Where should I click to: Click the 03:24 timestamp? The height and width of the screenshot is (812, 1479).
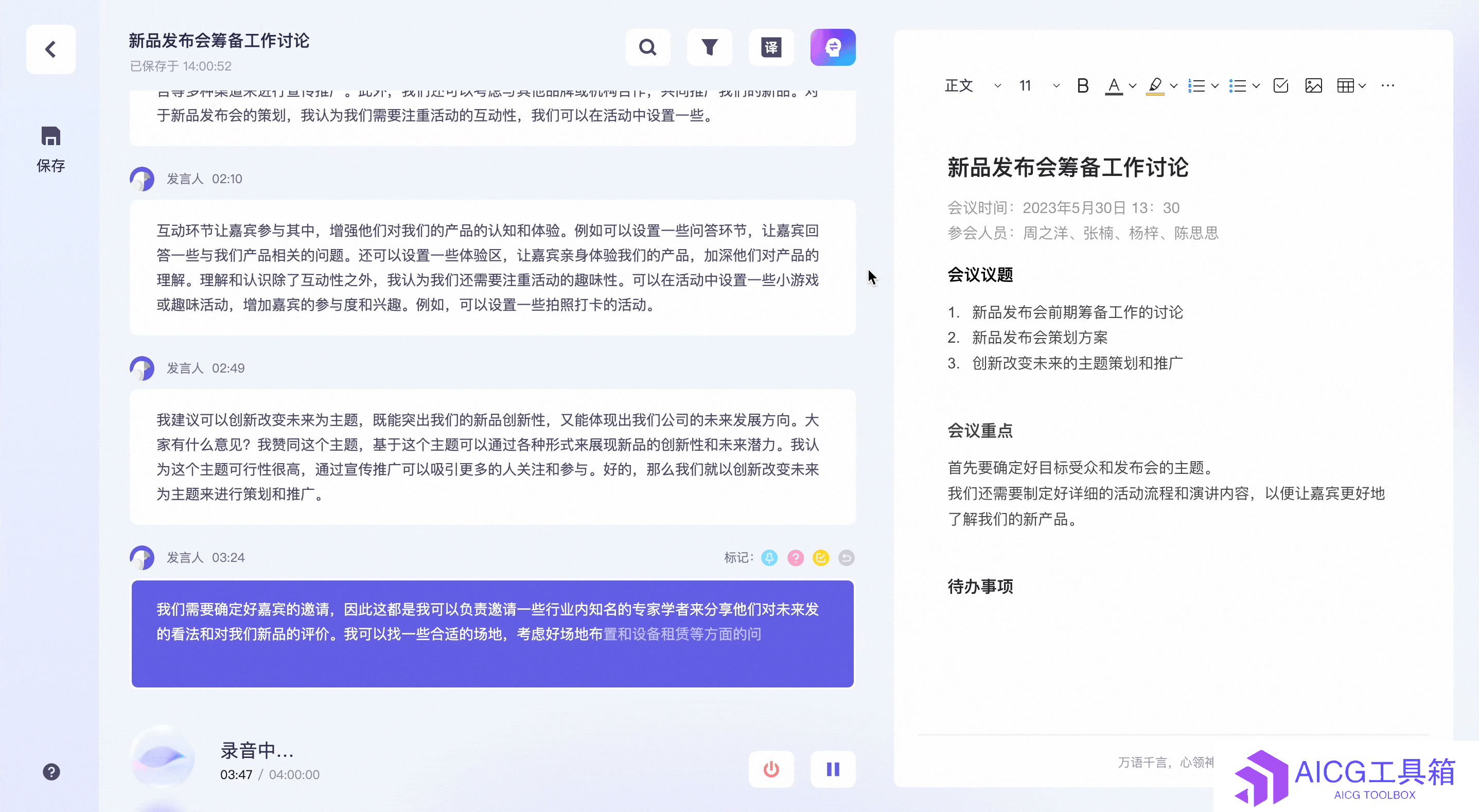(228, 558)
